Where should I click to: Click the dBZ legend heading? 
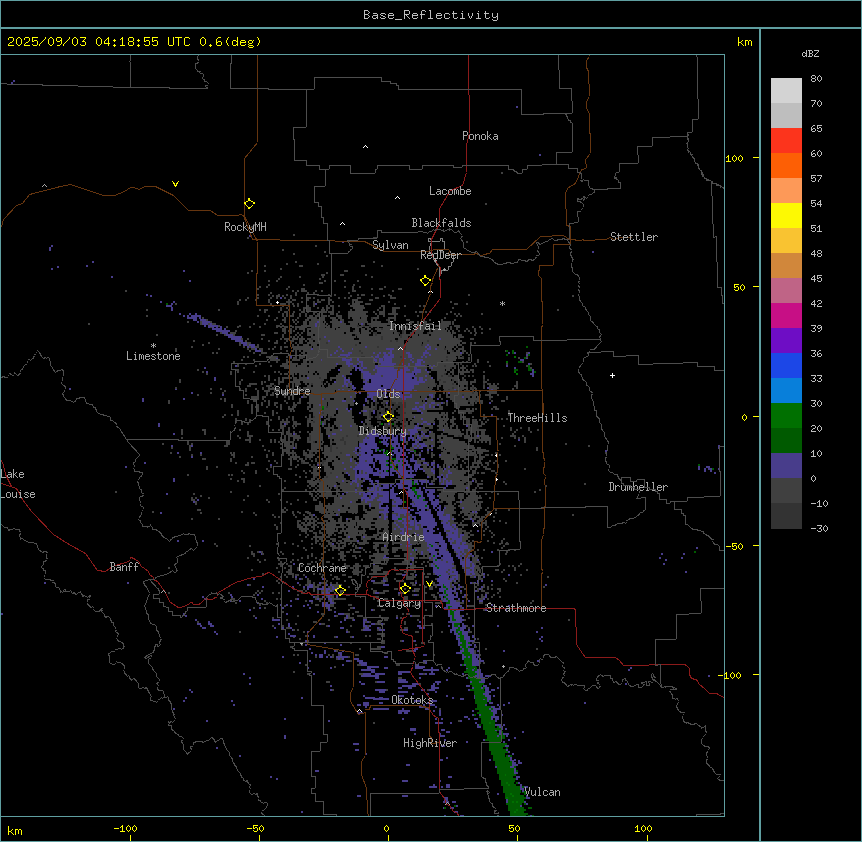(x=810, y=53)
